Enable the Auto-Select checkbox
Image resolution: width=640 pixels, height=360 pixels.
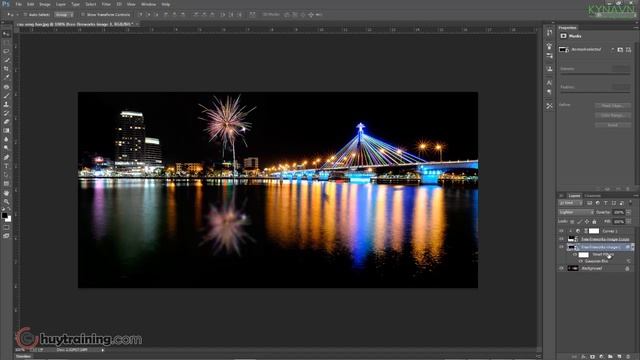[x=25, y=15]
